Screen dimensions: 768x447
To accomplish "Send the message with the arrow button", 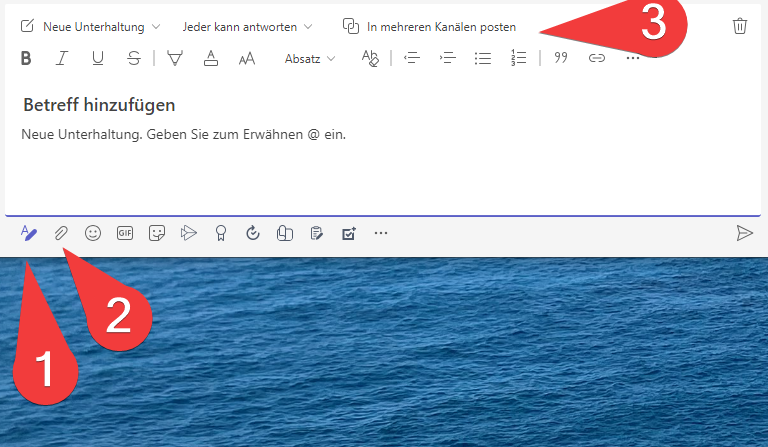I will pyautogui.click(x=744, y=233).
